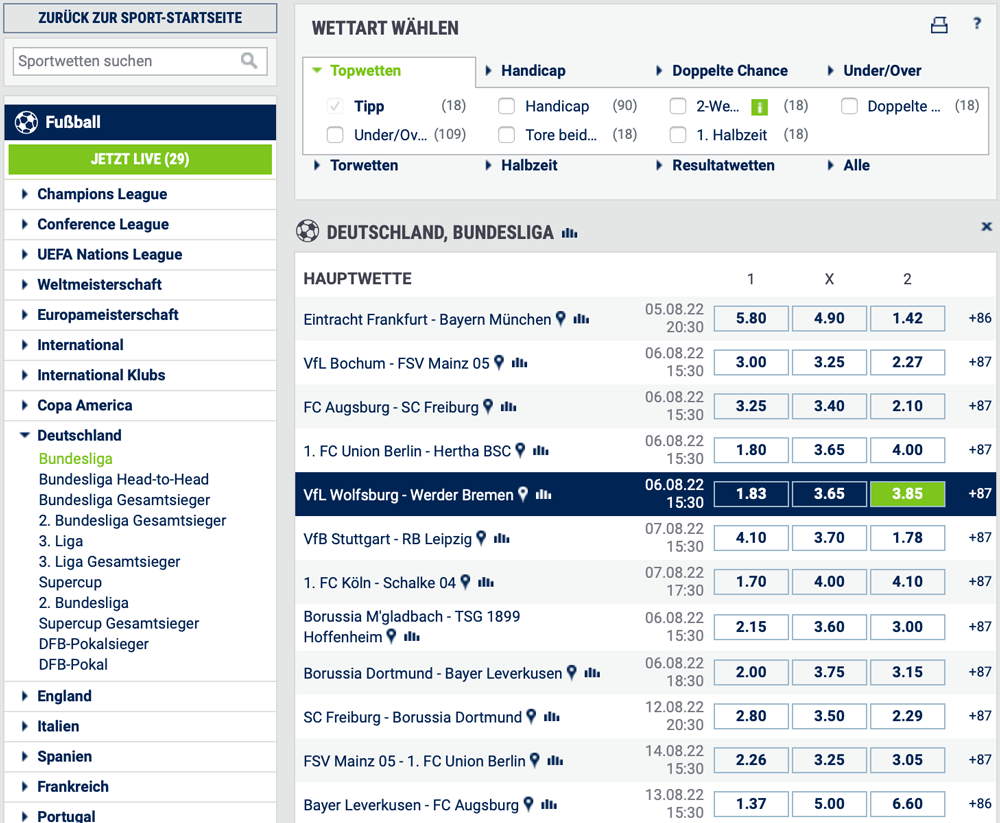
Task: Expand the Conference League tree arrow
Action: coord(24,224)
